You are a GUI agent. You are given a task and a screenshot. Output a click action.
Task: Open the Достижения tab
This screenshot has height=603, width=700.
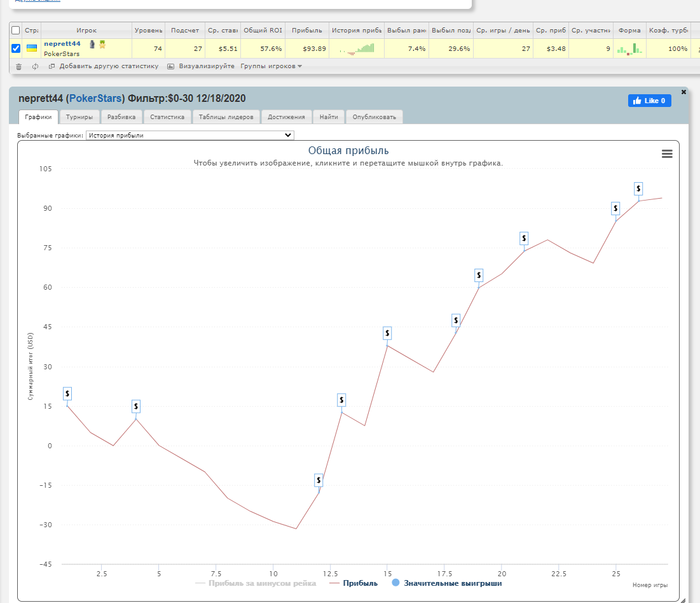tap(286, 117)
